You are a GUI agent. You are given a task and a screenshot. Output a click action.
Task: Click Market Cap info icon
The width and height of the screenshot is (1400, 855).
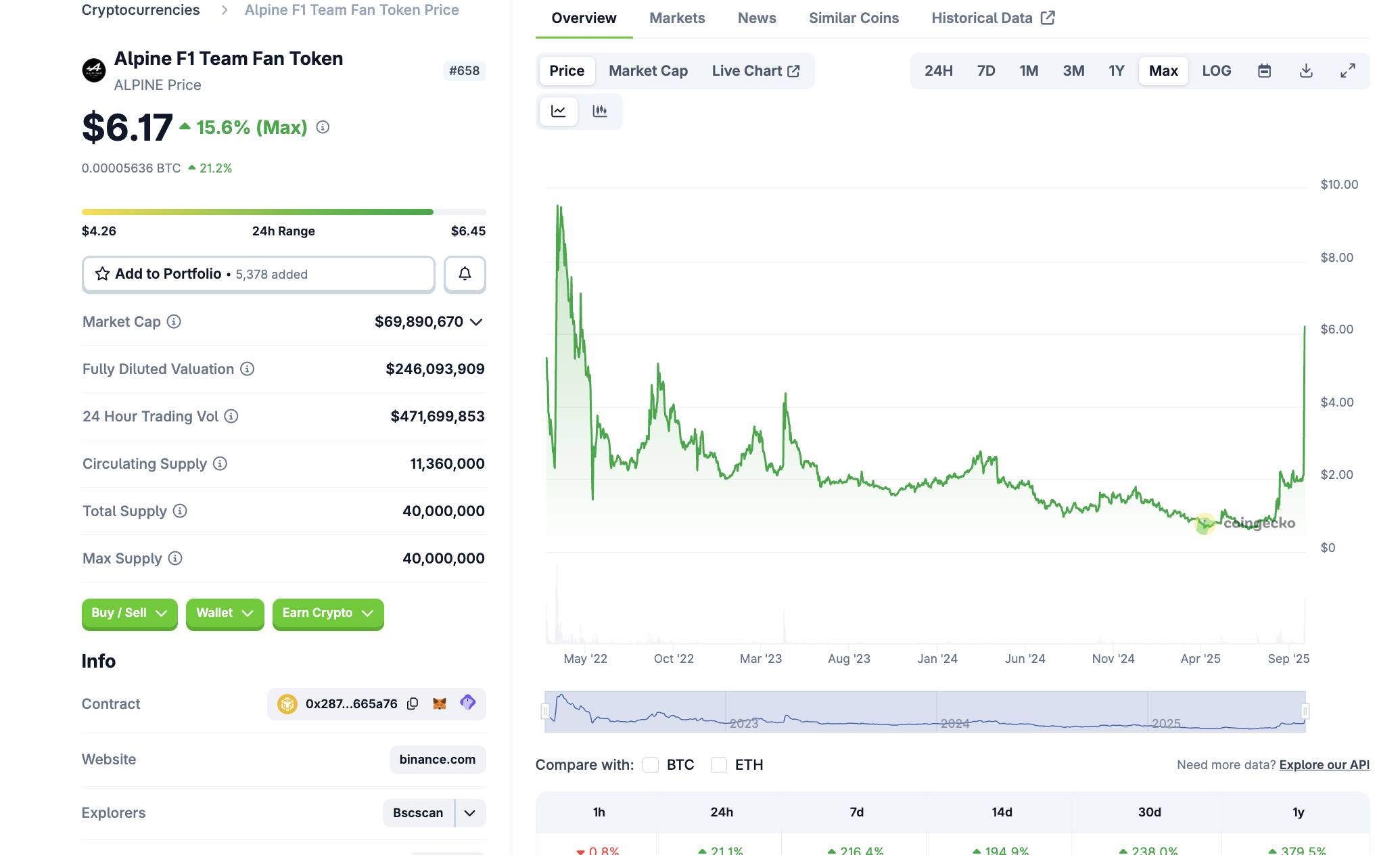tap(174, 322)
